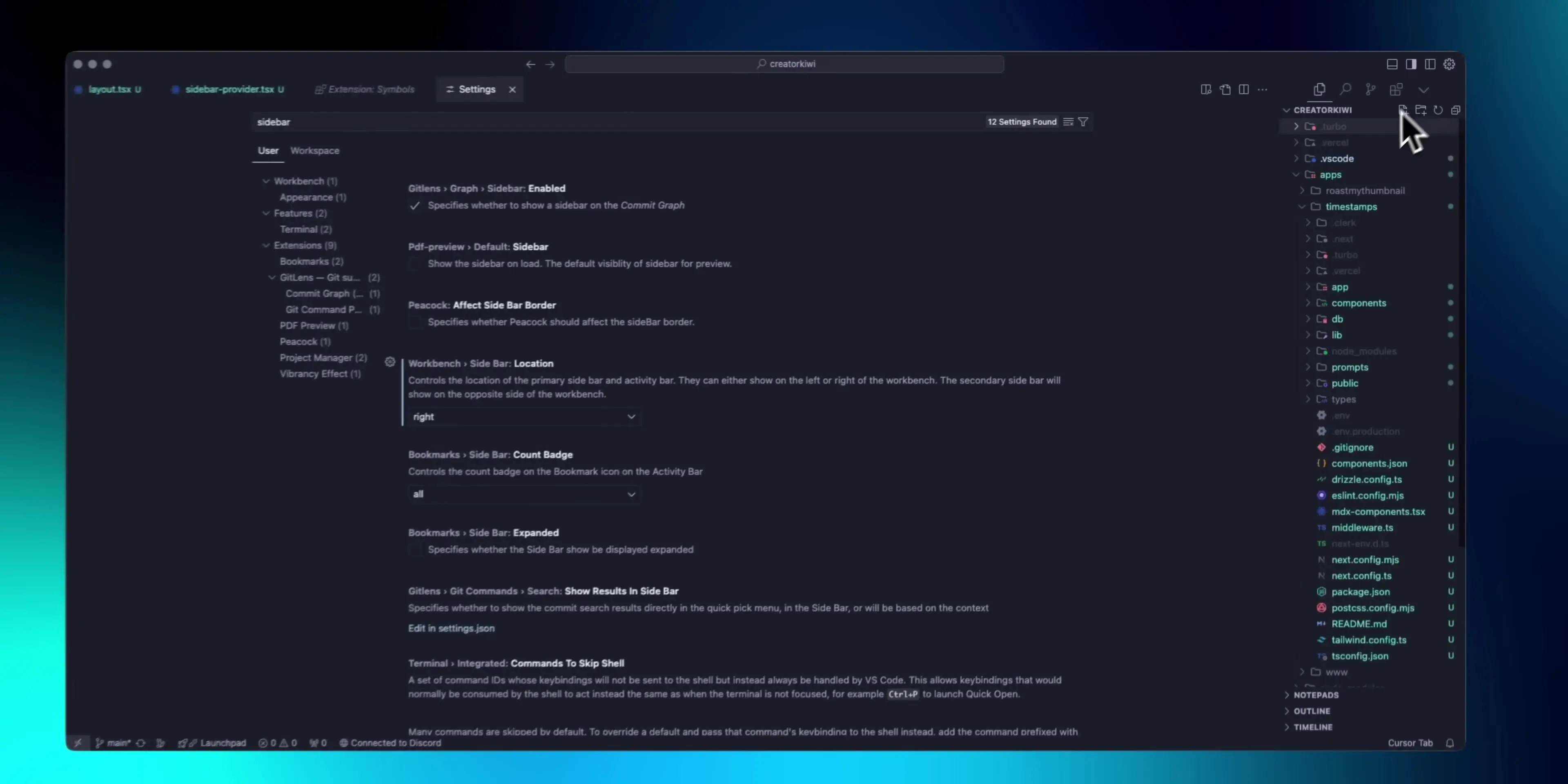Click the errors and warnings status indicator

[x=278, y=743]
